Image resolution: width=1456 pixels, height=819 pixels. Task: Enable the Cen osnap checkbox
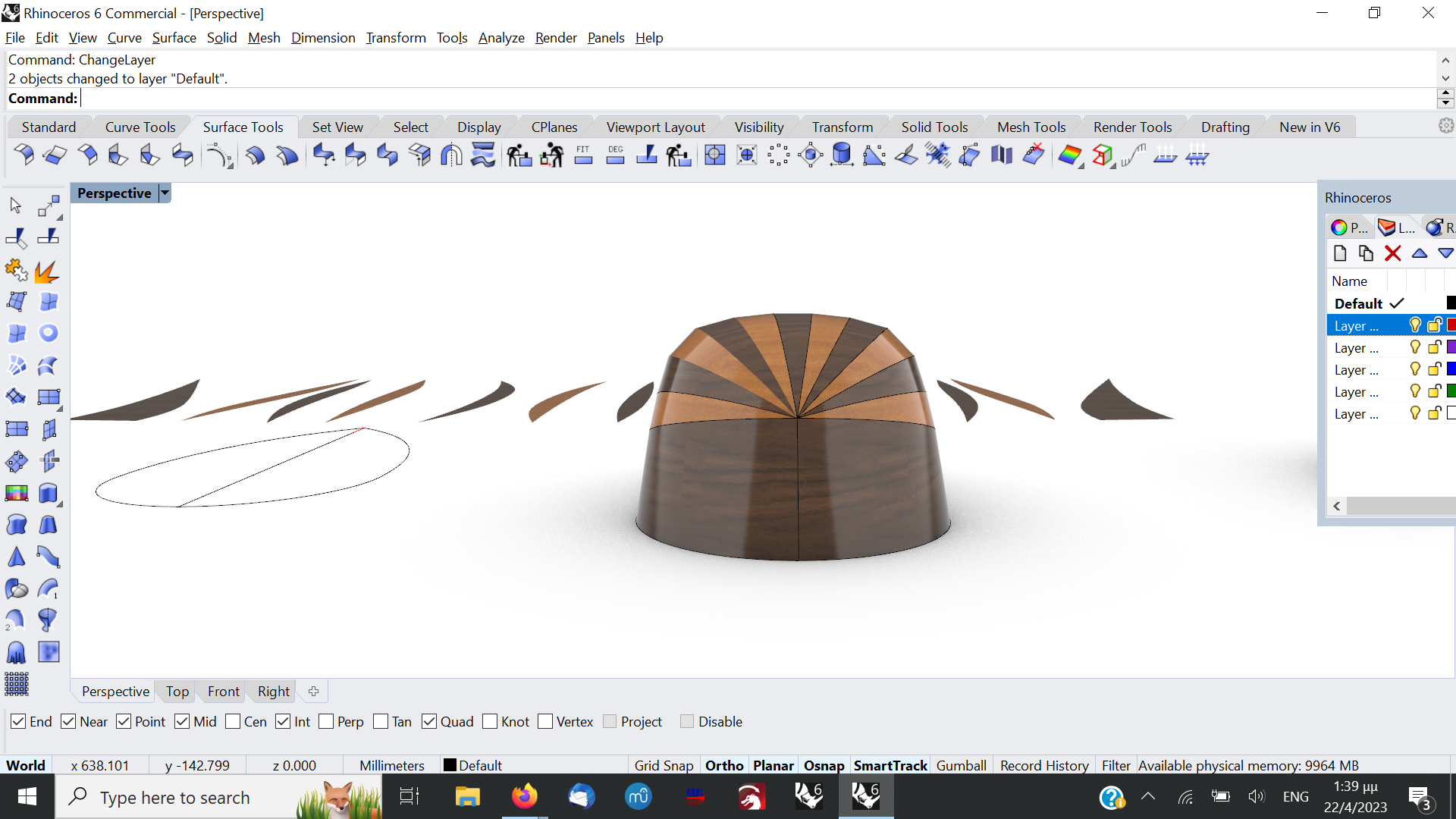234,721
